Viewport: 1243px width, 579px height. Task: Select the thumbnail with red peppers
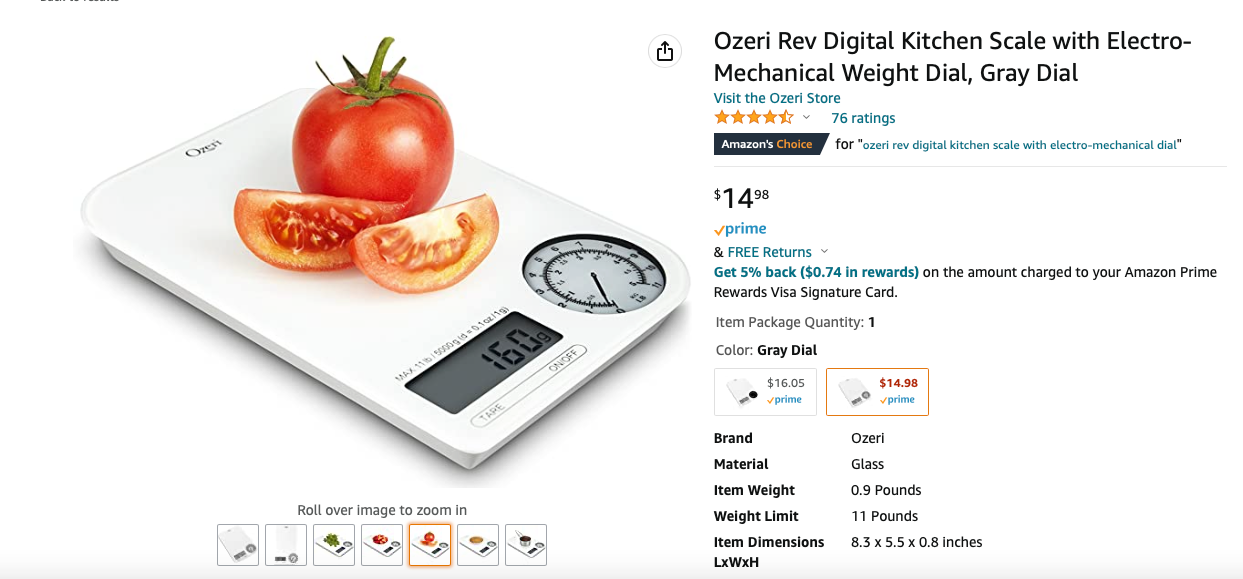click(x=382, y=545)
